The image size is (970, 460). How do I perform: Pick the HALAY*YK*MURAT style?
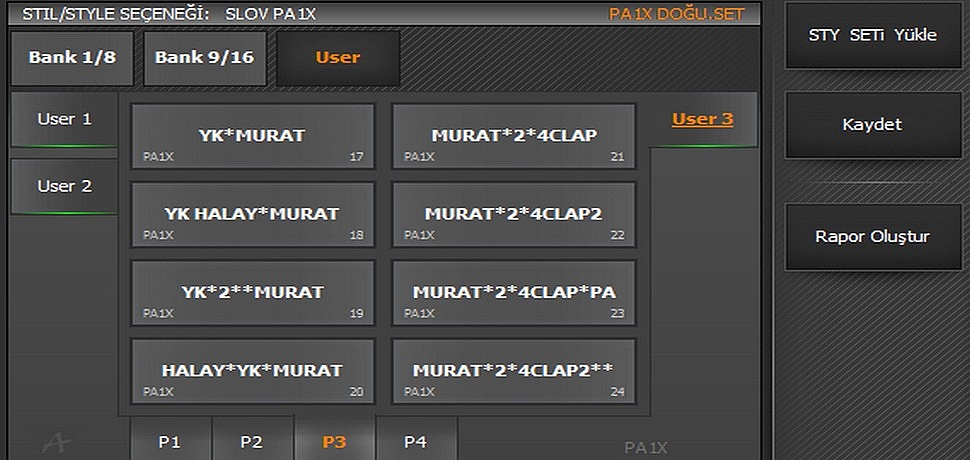coord(253,371)
